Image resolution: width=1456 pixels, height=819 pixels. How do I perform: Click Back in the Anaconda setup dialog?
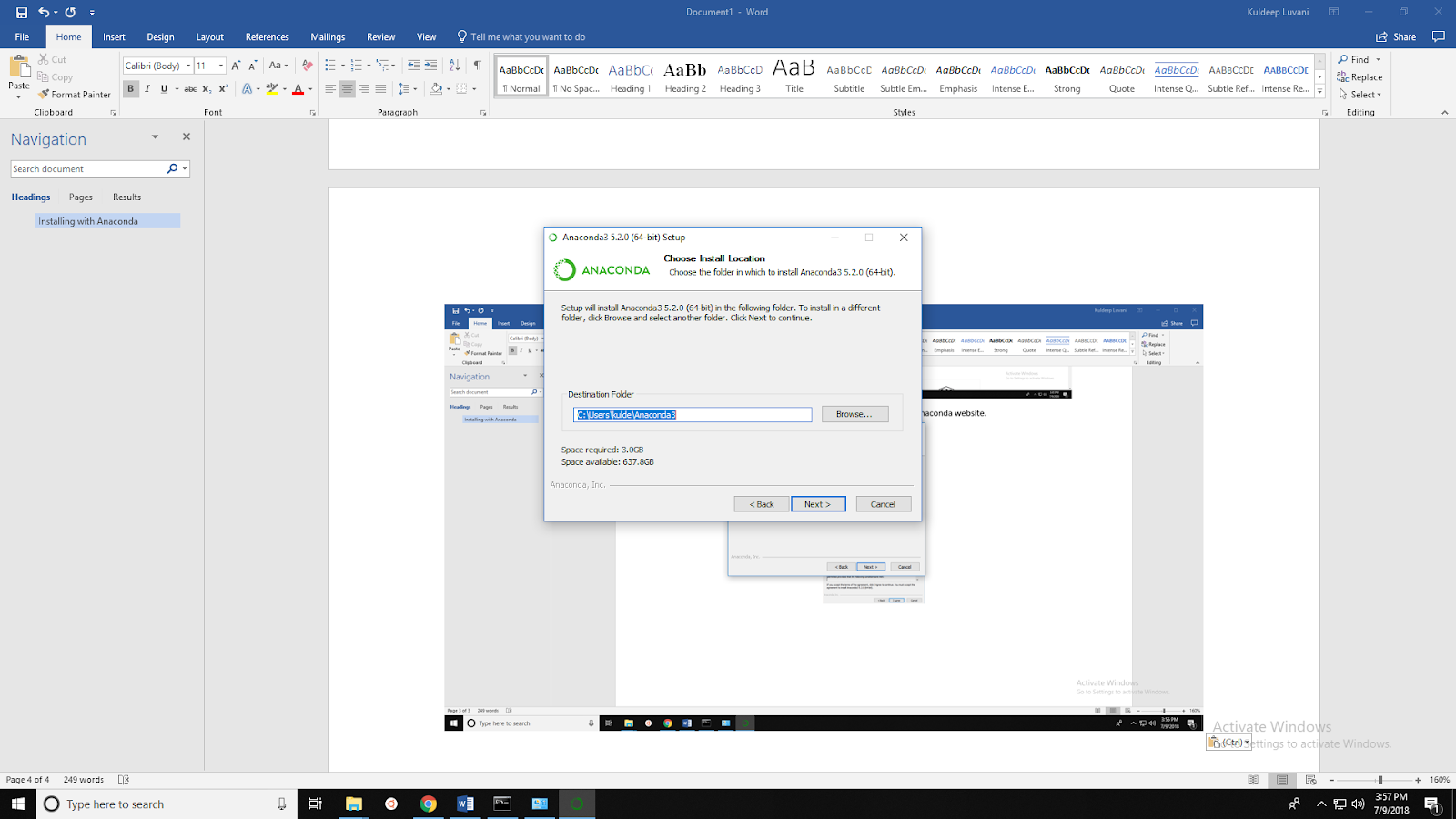(x=762, y=504)
